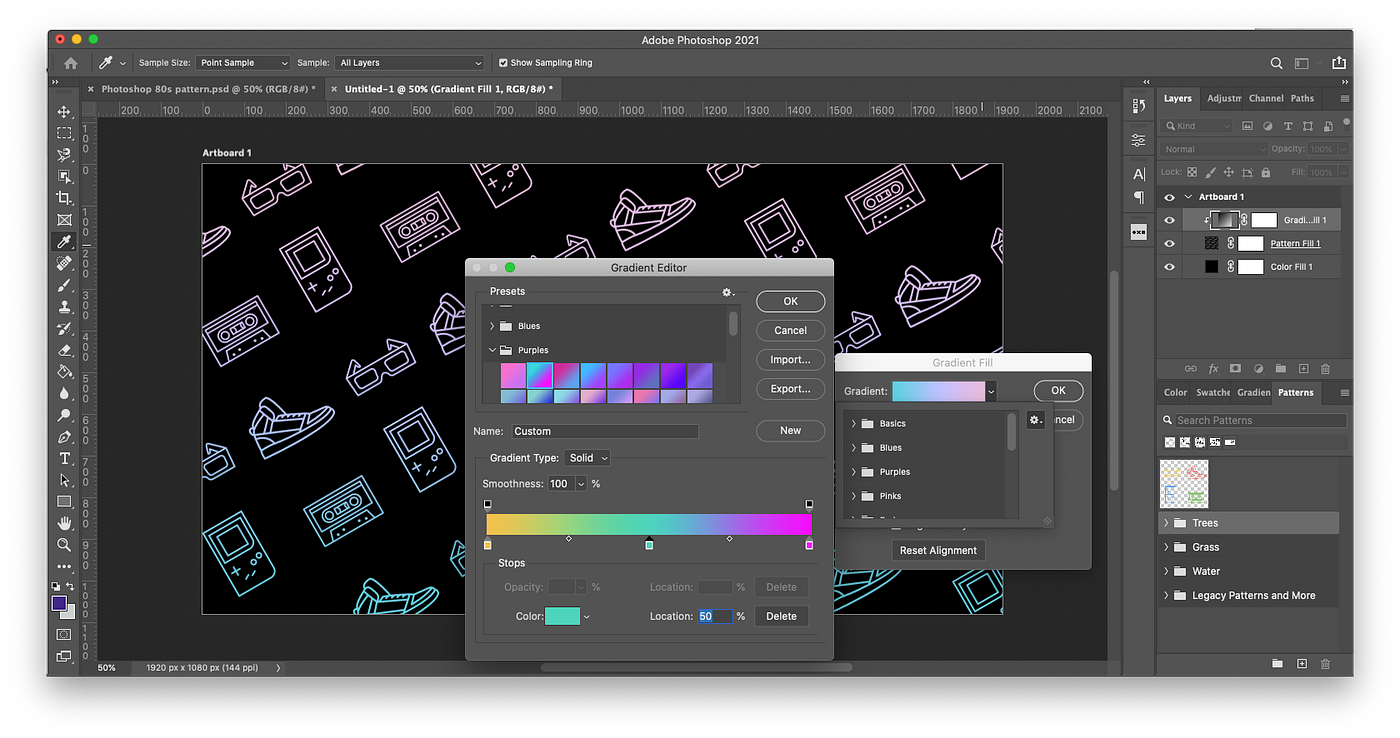Toggle lock position in Layers panel

1227,173
